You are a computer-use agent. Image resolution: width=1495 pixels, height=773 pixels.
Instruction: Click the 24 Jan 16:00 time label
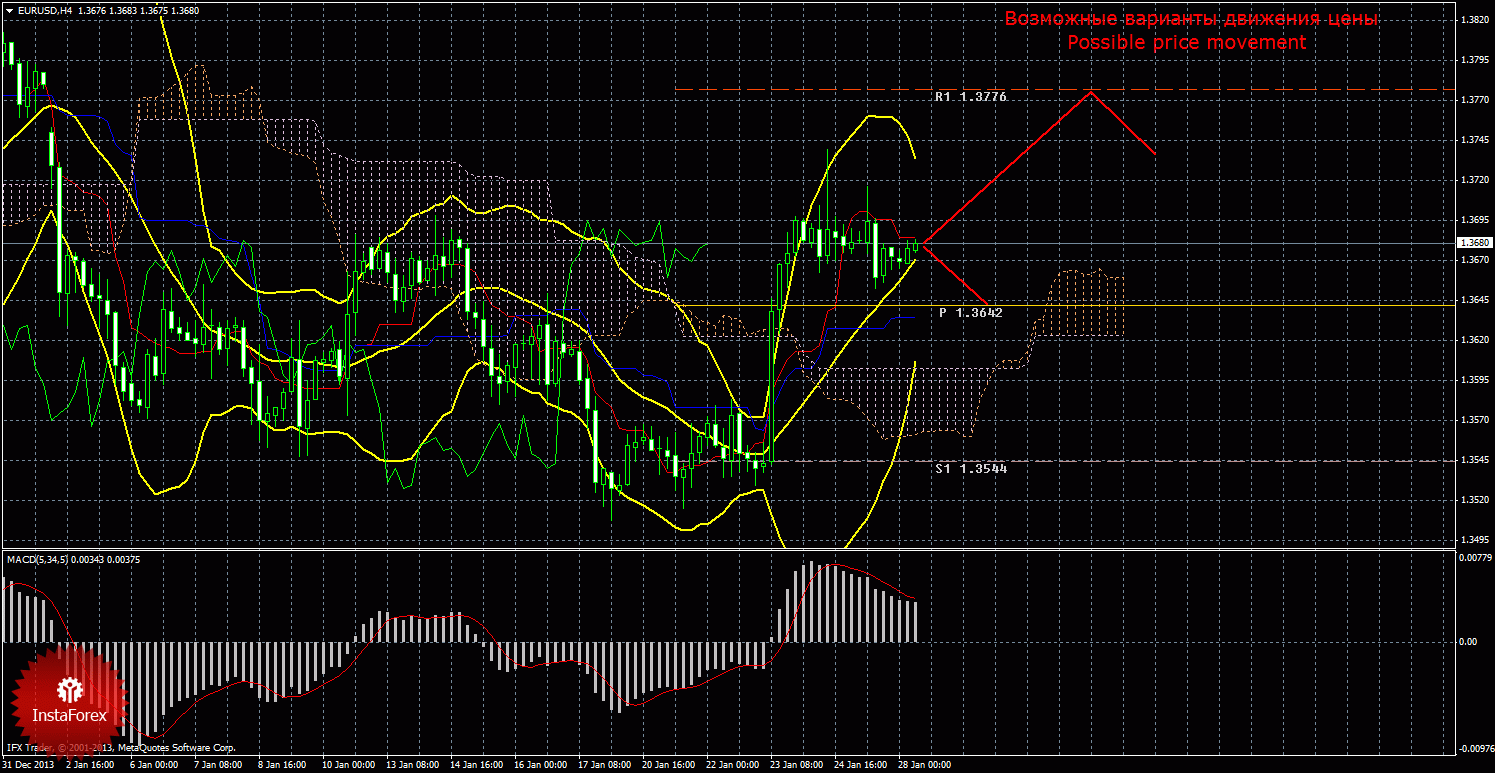point(860,765)
